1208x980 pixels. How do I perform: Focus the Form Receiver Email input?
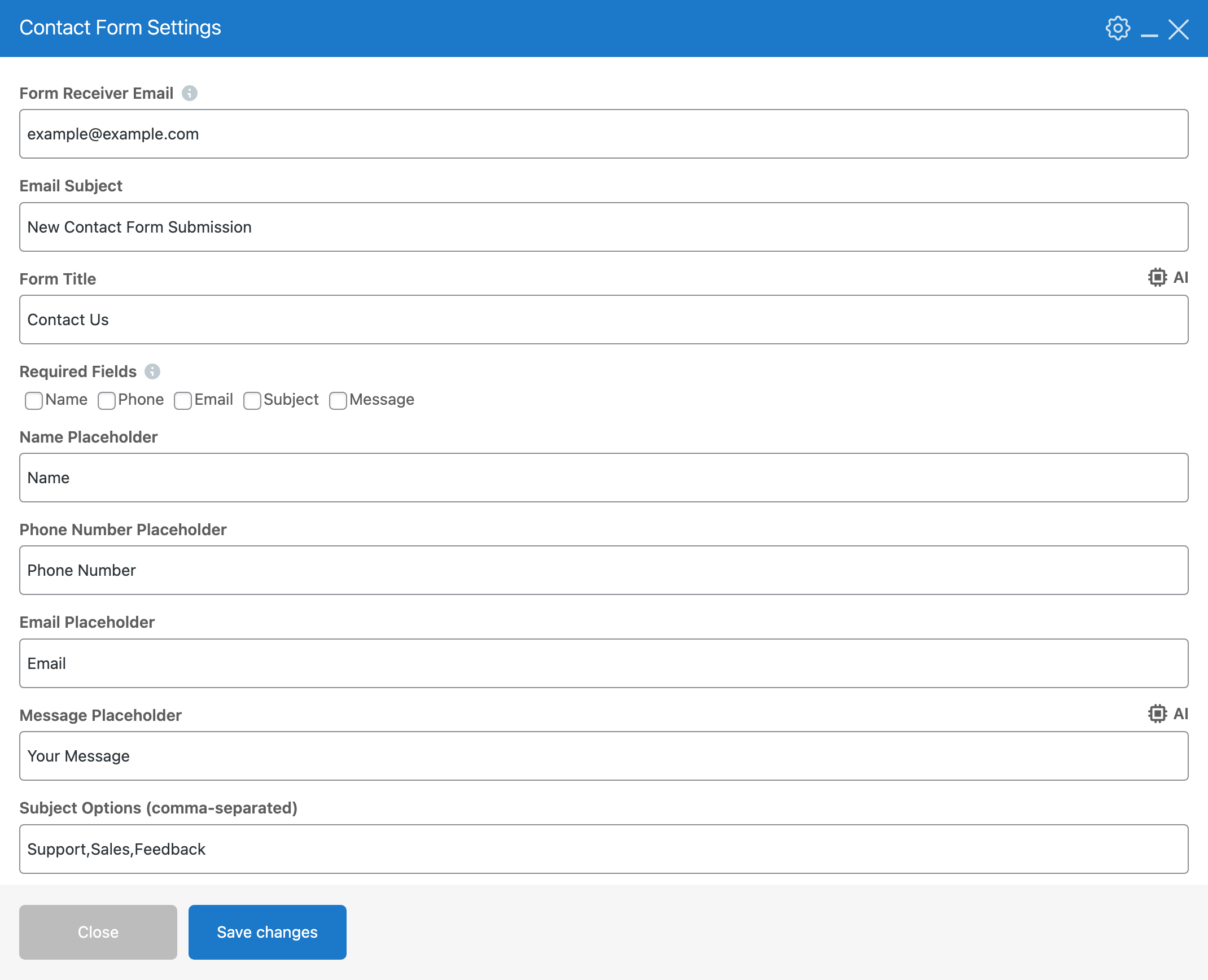pyautogui.click(x=603, y=134)
